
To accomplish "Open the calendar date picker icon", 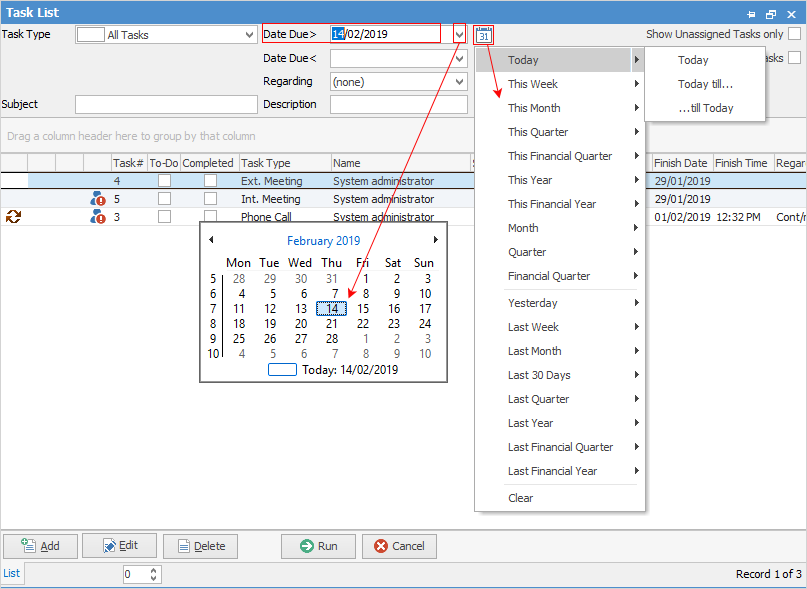I will click(x=483, y=33).
